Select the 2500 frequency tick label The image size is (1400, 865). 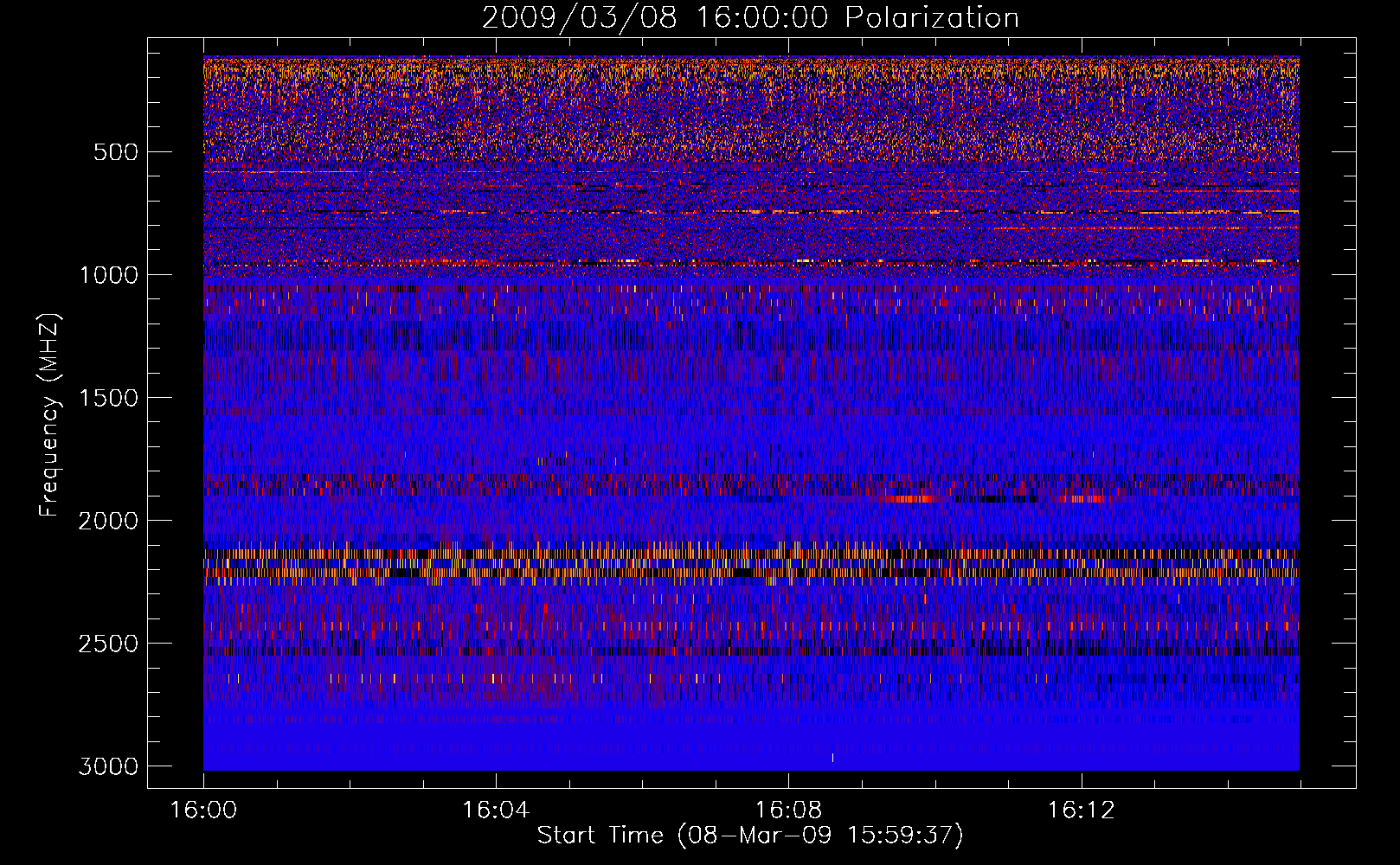pyautogui.click(x=108, y=644)
